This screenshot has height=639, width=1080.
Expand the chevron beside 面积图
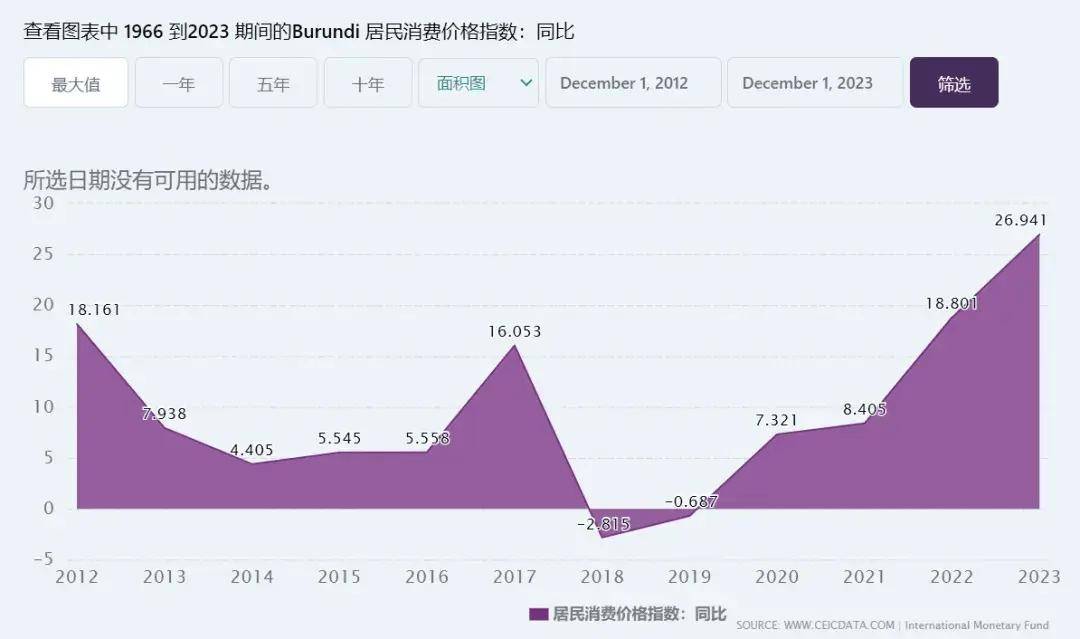point(524,83)
